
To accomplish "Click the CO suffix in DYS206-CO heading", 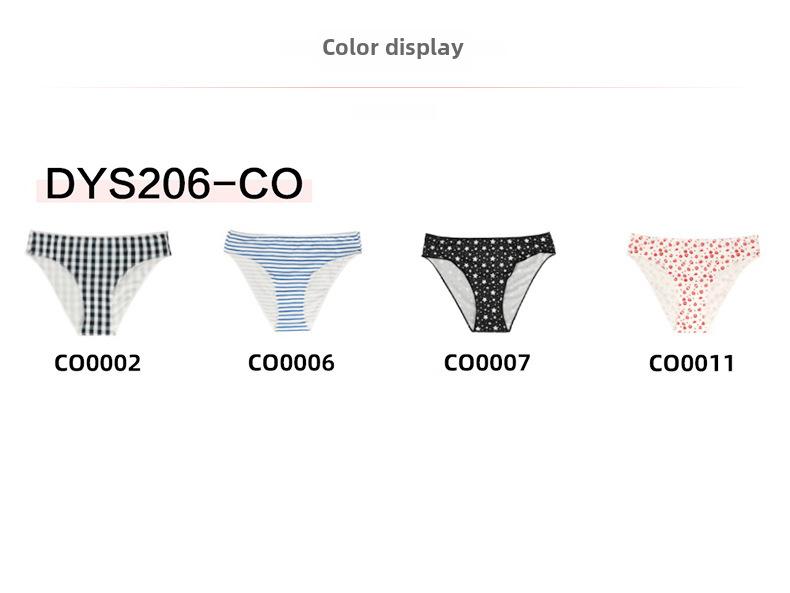I will [271, 183].
